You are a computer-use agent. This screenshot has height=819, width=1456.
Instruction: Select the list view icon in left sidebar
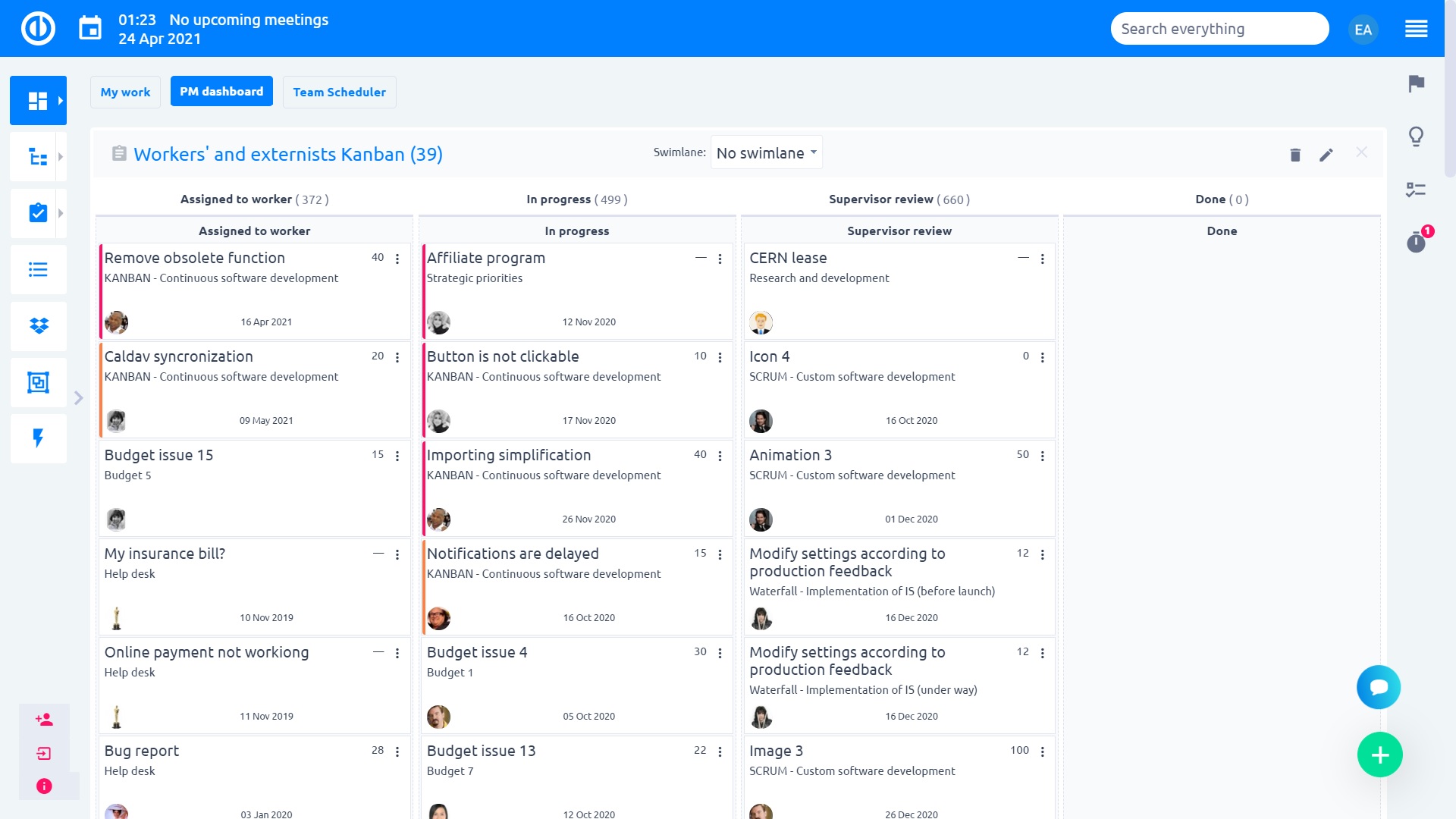[x=37, y=269]
